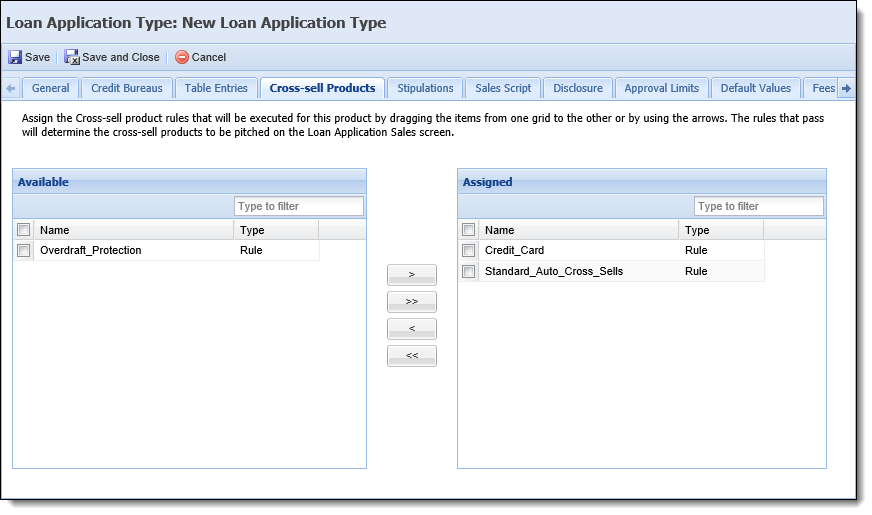This screenshot has width=872, height=515.
Task: Click the Available panel header
Action: [189, 182]
